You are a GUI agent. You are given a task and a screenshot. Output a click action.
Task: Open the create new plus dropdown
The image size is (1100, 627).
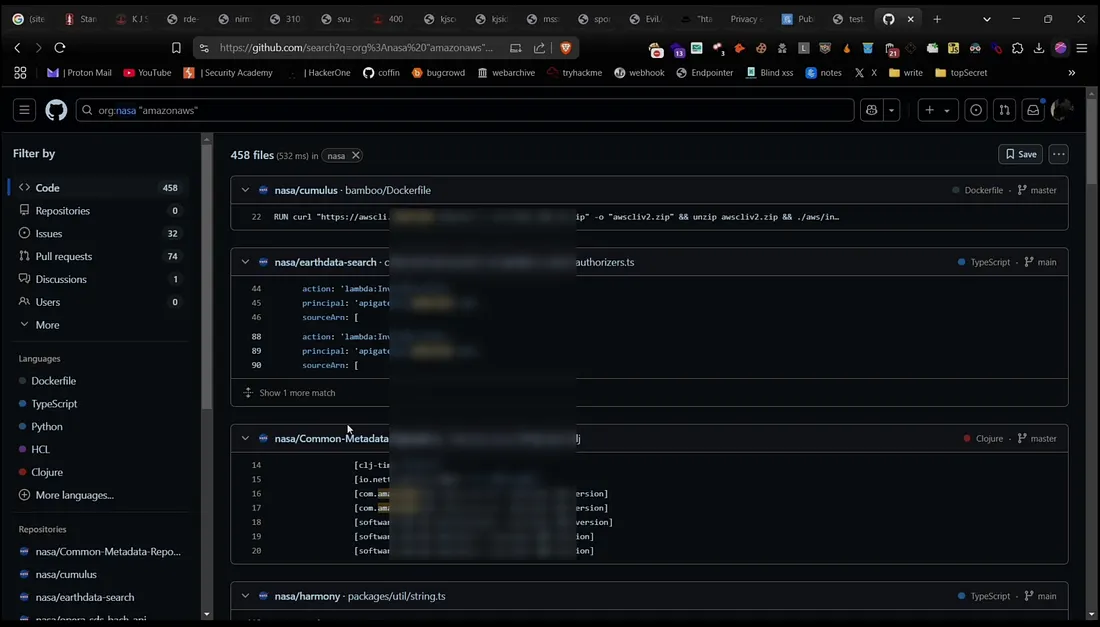click(937, 110)
